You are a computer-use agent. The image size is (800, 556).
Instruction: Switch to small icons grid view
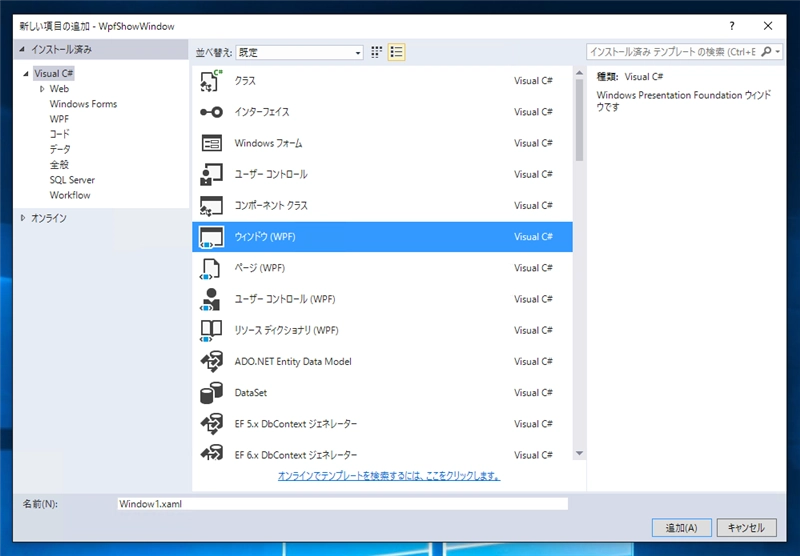[x=377, y=52]
